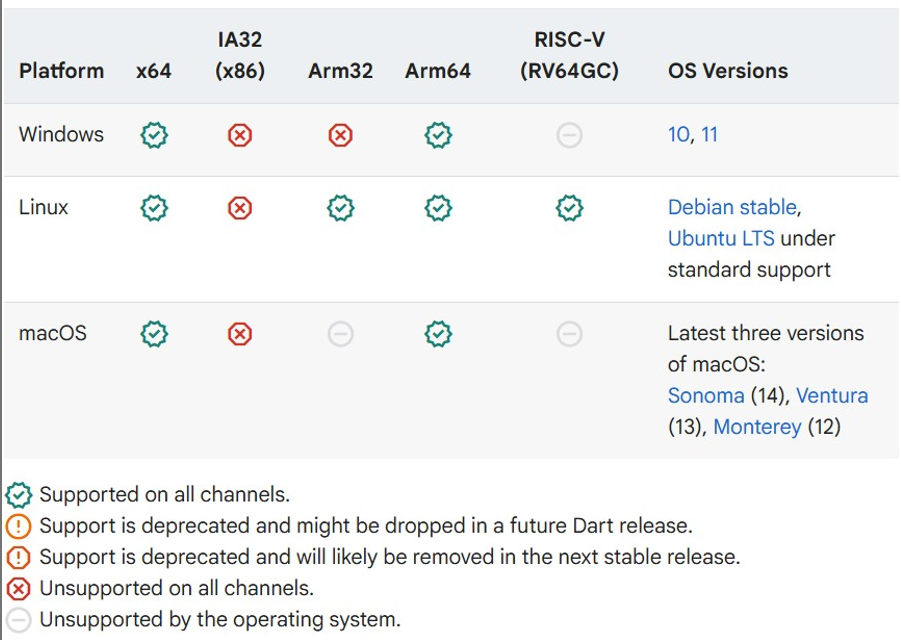This screenshot has height=640, width=901.
Task: Click the Linux Arm32 supported checkmark icon
Action: tap(340, 208)
